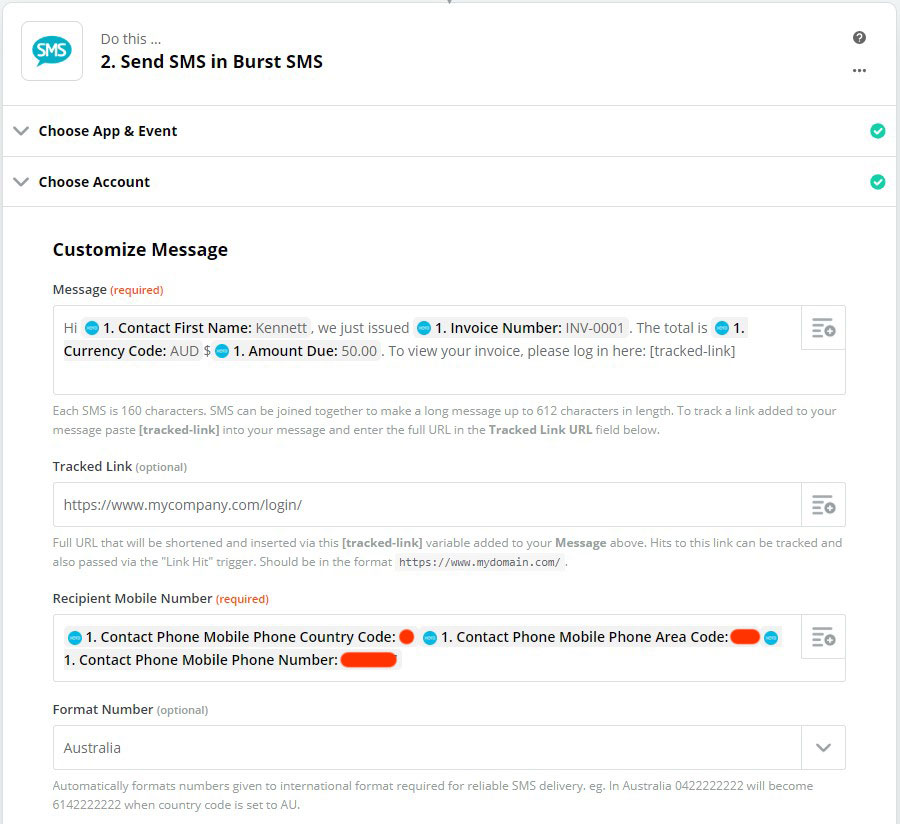Click the Recipient Mobile Number (required) label
900x824 pixels.
pyautogui.click(x=160, y=598)
